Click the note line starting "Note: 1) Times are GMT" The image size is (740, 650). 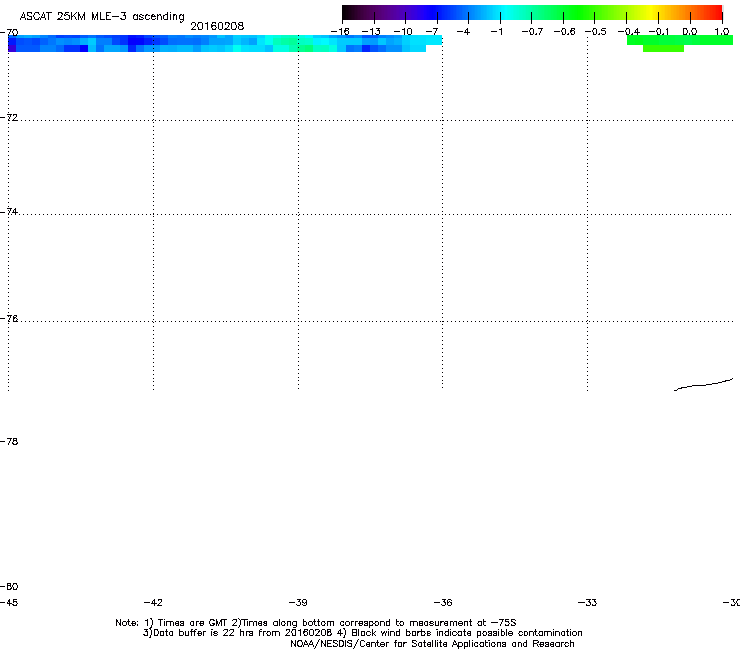click(x=316, y=623)
